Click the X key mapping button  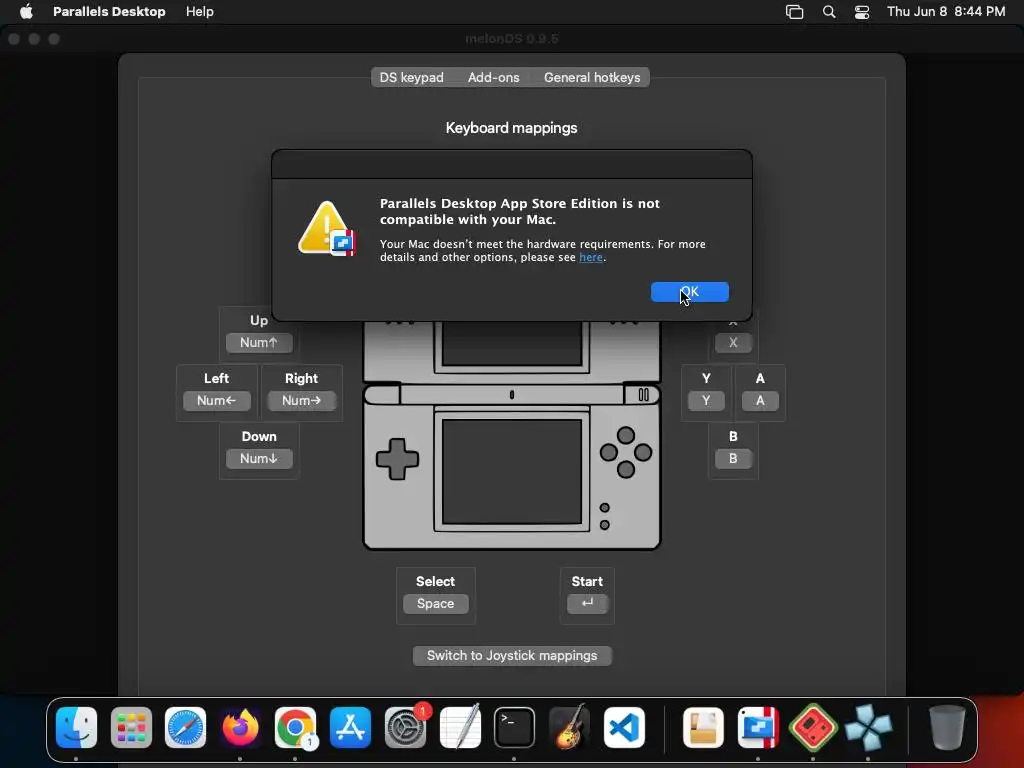click(733, 342)
